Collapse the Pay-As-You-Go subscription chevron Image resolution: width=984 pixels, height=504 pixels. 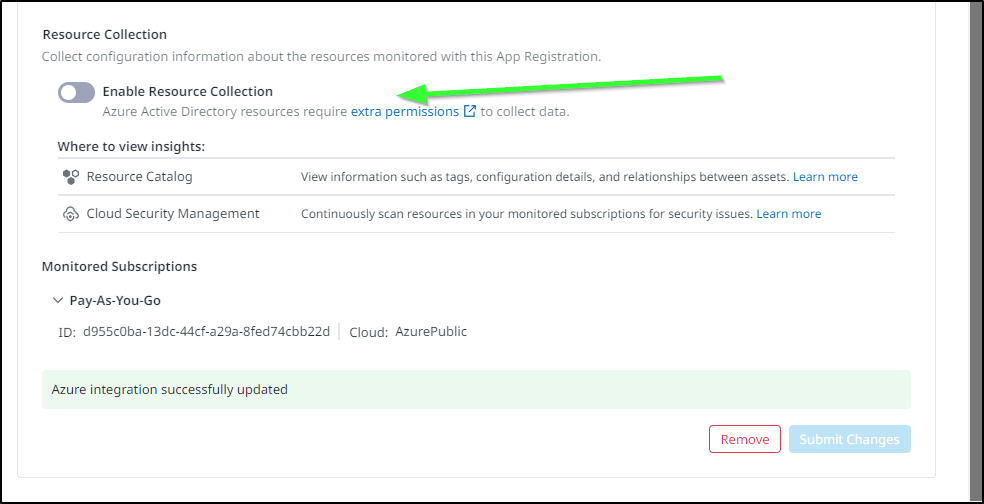(x=58, y=300)
